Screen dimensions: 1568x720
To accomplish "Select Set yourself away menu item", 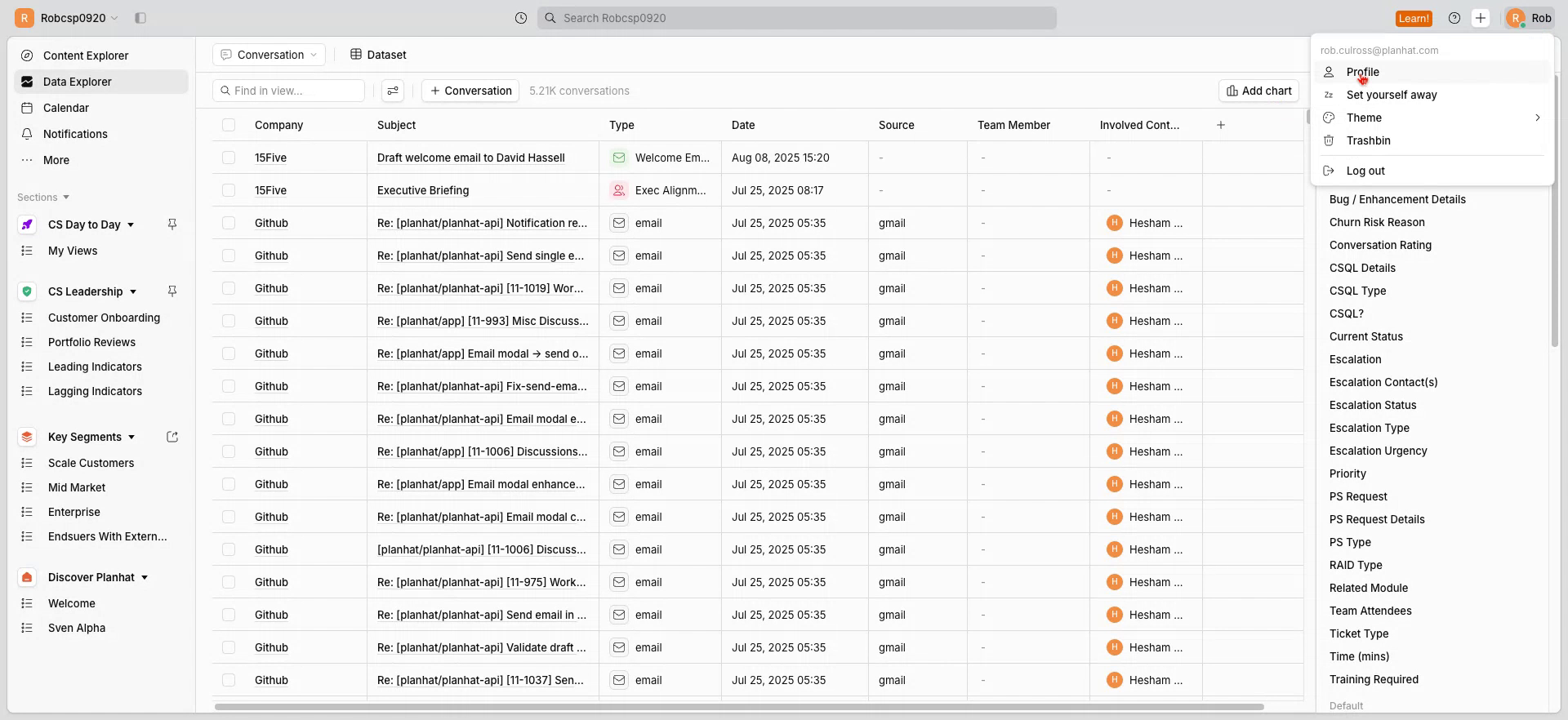I will (x=1431, y=95).
